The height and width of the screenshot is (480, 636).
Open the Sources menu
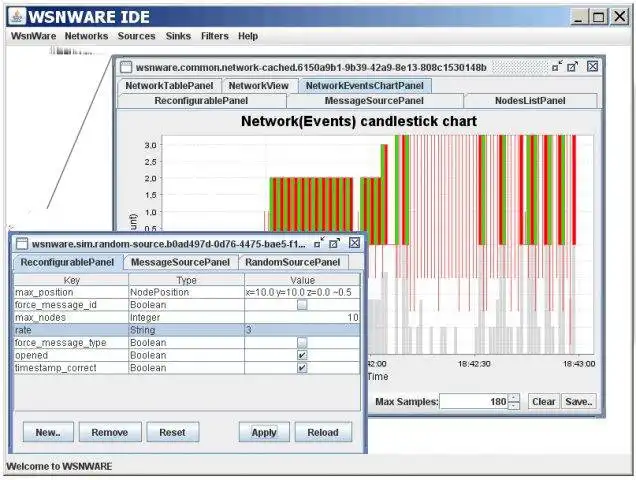137,36
